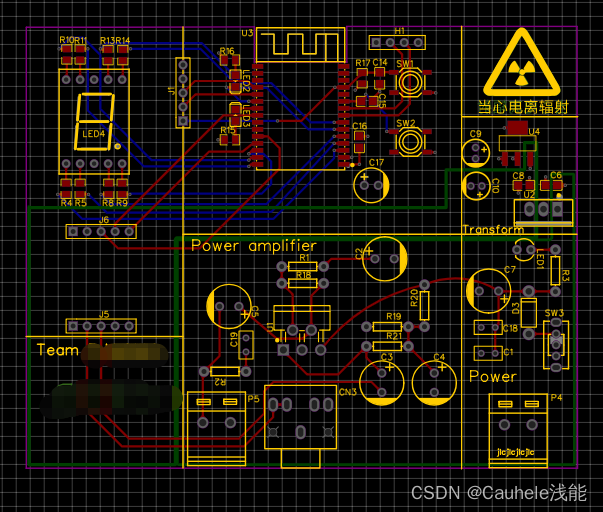Select large capacitor C2 footprint
This screenshot has width=603, height=512.
(385, 259)
